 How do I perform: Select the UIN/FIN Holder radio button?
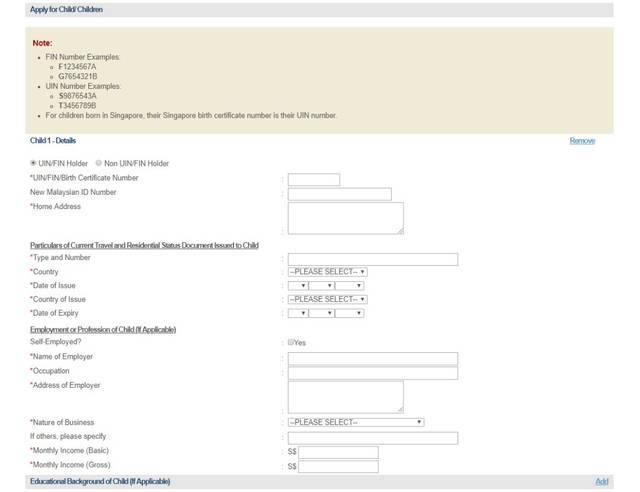pos(34,163)
